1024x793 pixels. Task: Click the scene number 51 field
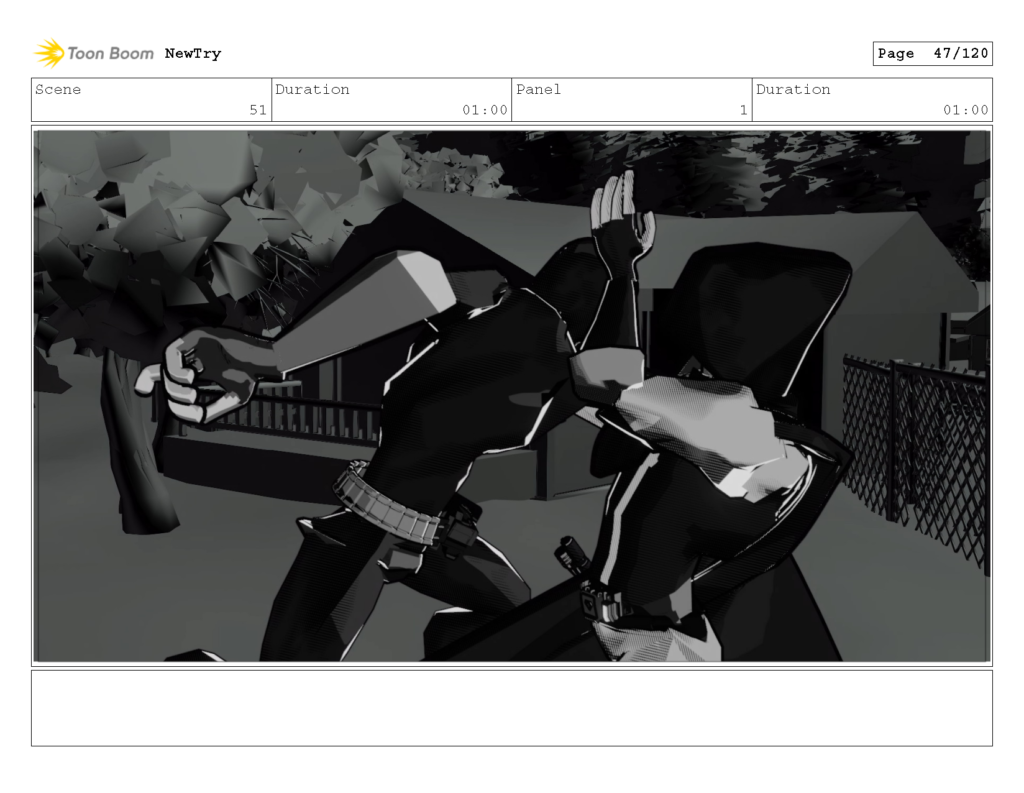coord(258,110)
